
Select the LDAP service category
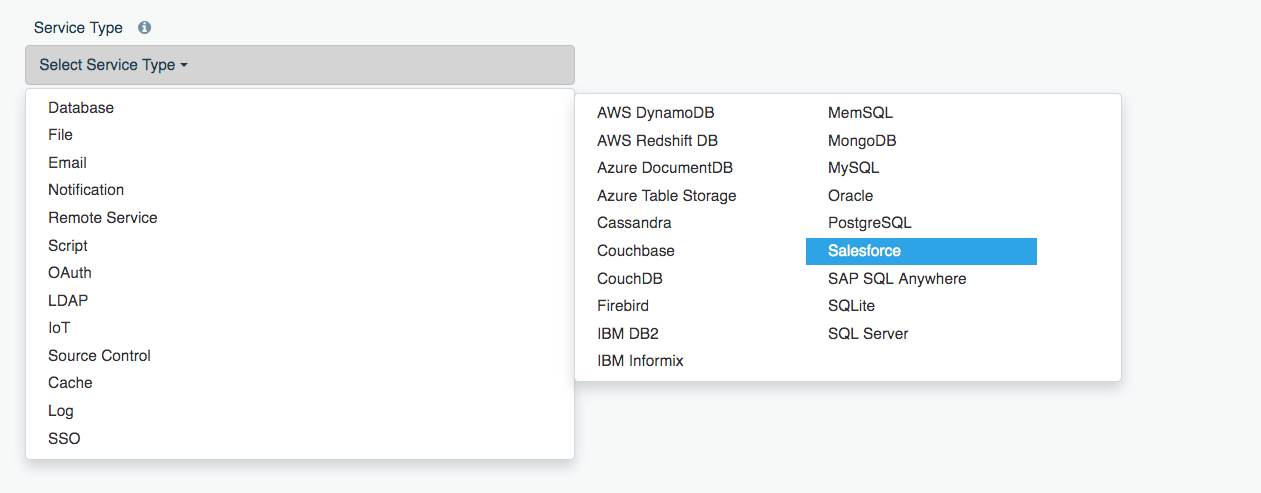(x=68, y=300)
